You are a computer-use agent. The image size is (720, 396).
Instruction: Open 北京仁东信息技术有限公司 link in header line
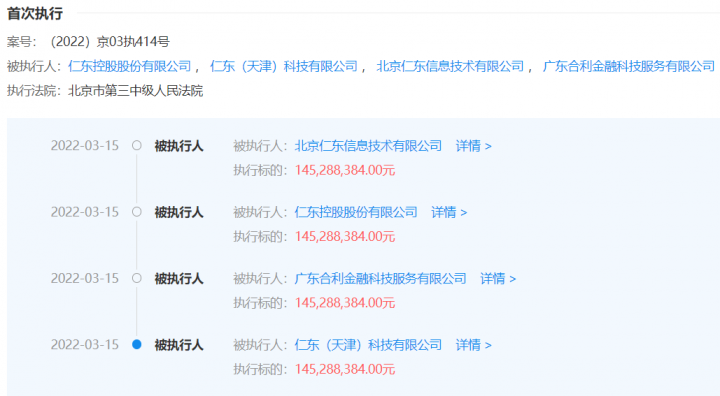point(450,67)
